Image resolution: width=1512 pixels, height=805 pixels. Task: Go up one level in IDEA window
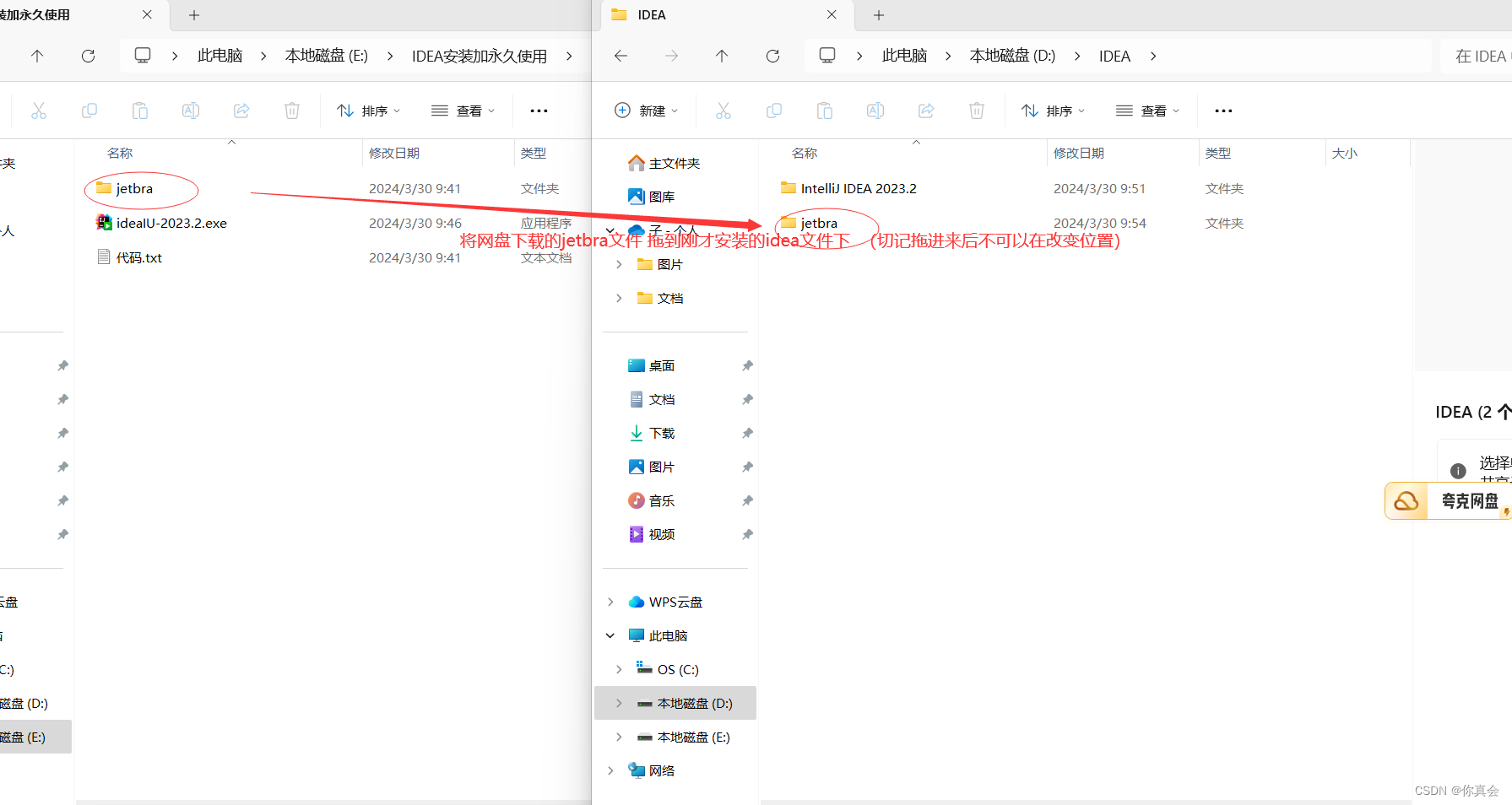[722, 56]
